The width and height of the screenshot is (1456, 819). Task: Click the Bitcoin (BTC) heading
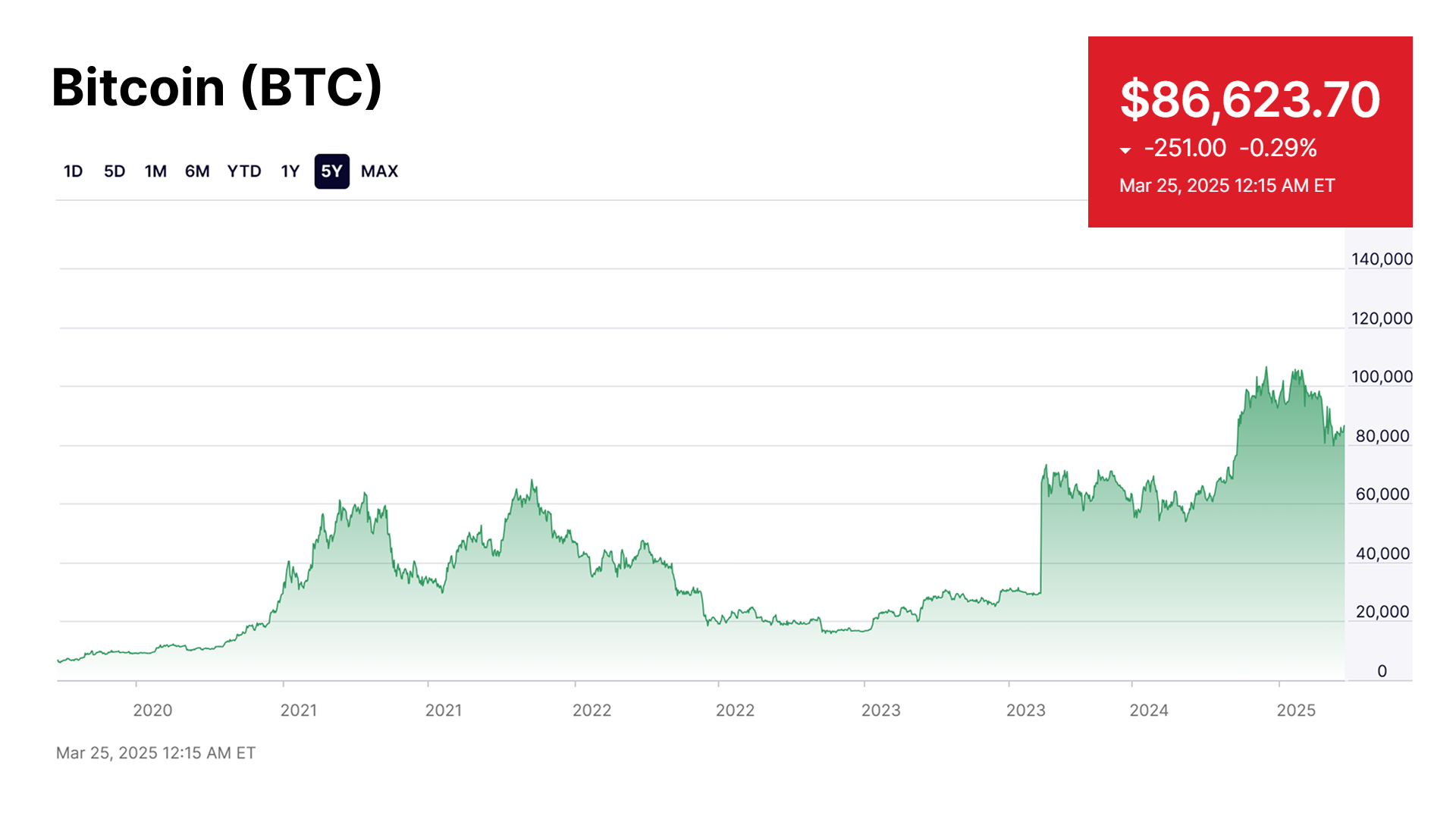217,87
